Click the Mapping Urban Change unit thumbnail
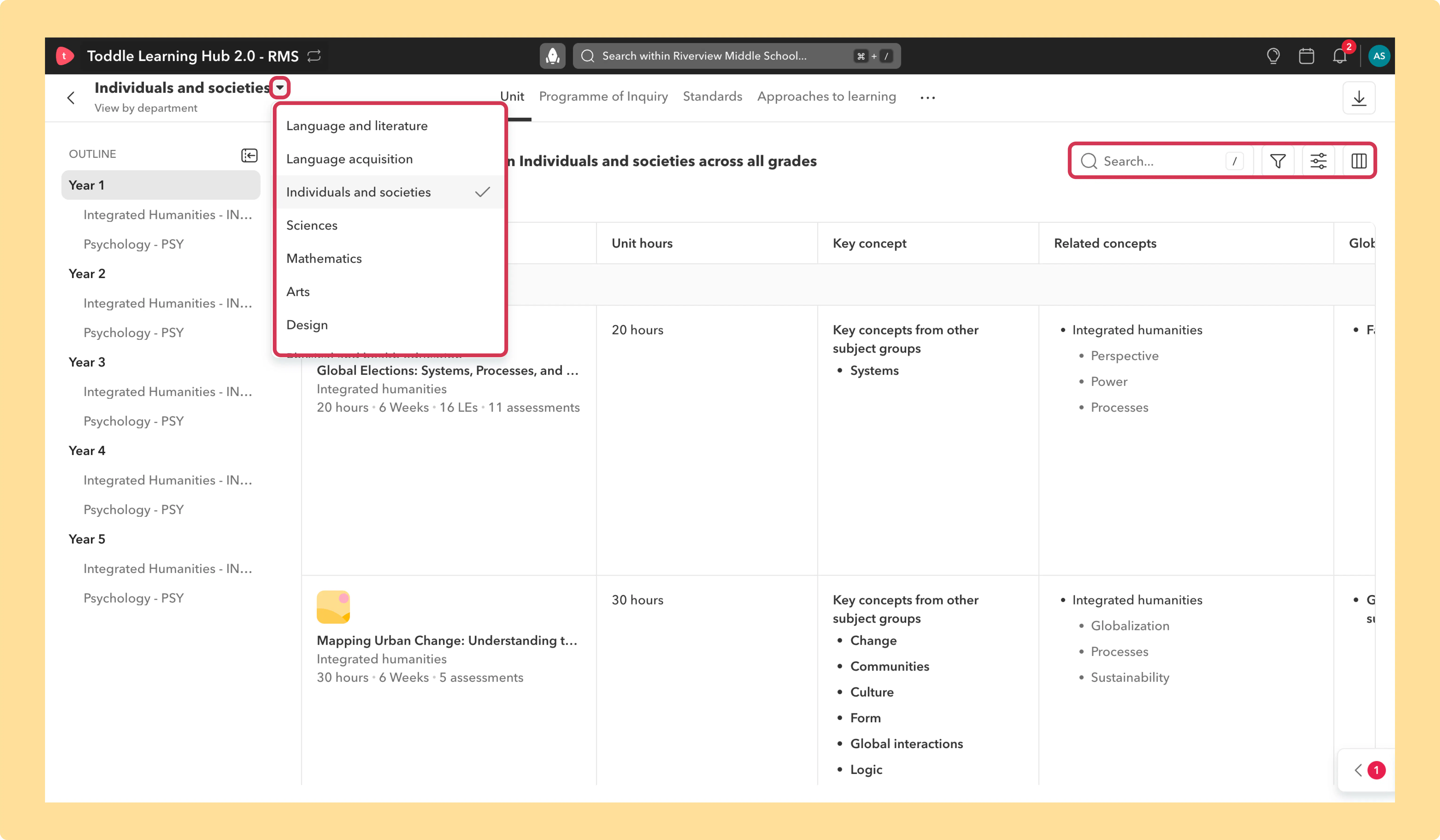 pyautogui.click(x=333, y=607)
